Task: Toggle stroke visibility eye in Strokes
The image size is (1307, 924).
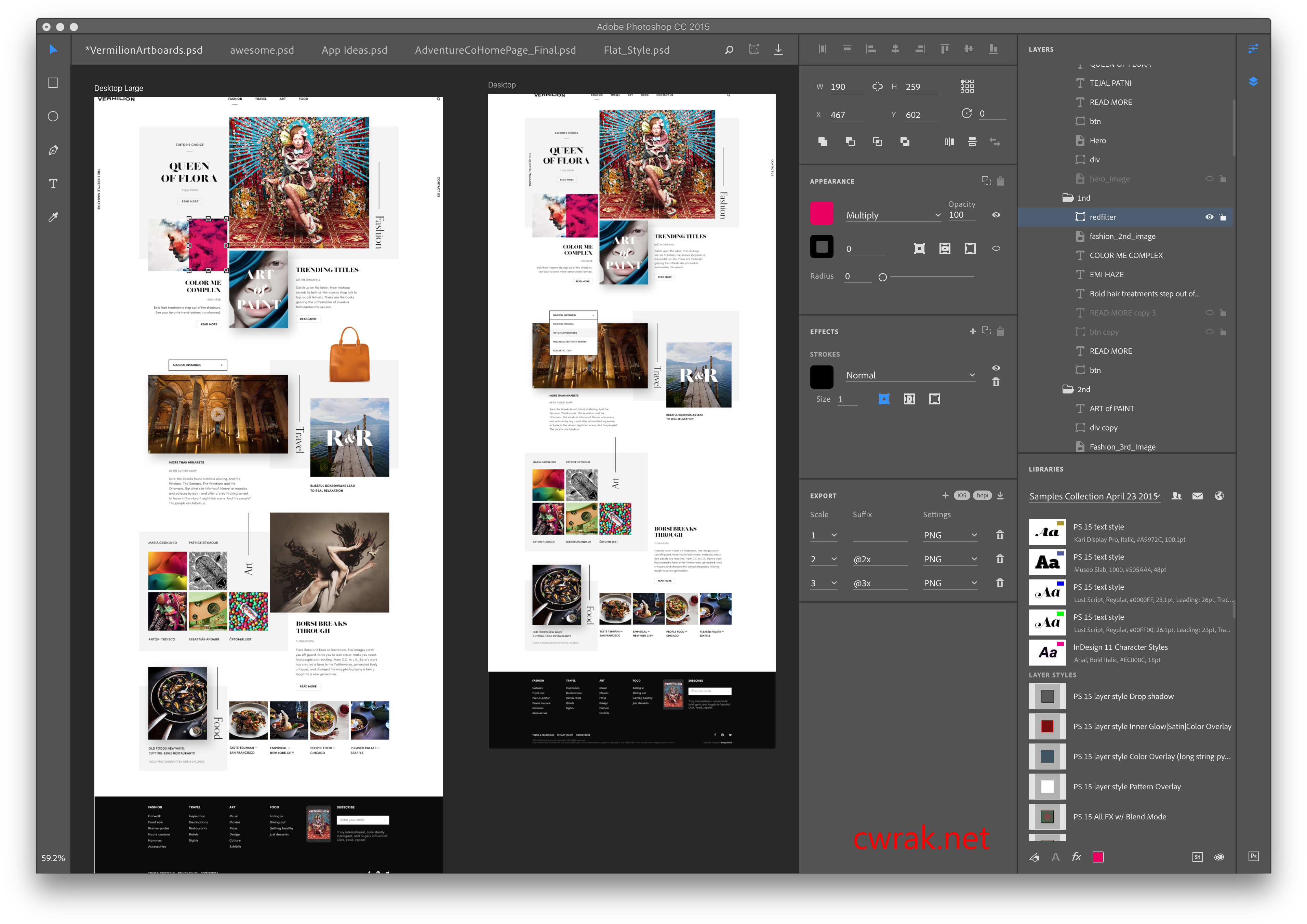Action: click(996, 368)
